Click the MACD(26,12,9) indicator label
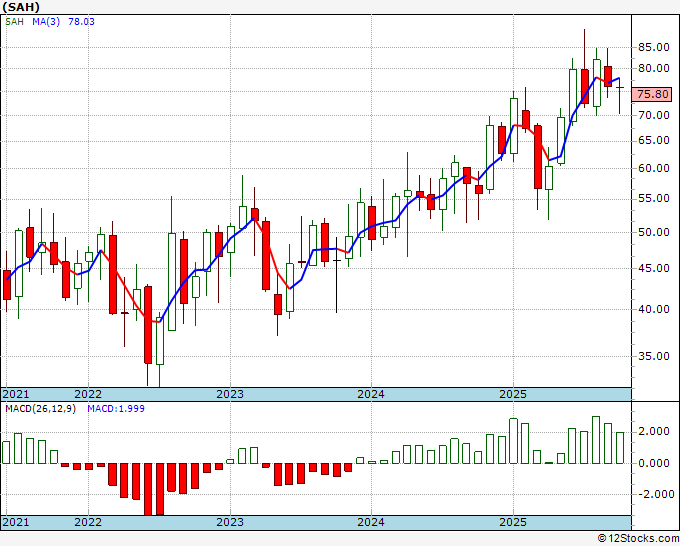Viewport: 680px width, 546px height. [x=41, y=409]
